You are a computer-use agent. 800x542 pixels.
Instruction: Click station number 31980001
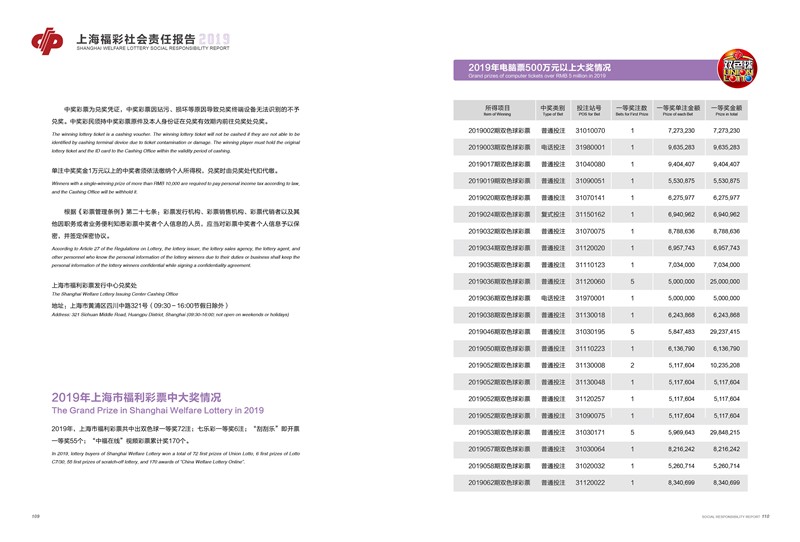(590, 147)
